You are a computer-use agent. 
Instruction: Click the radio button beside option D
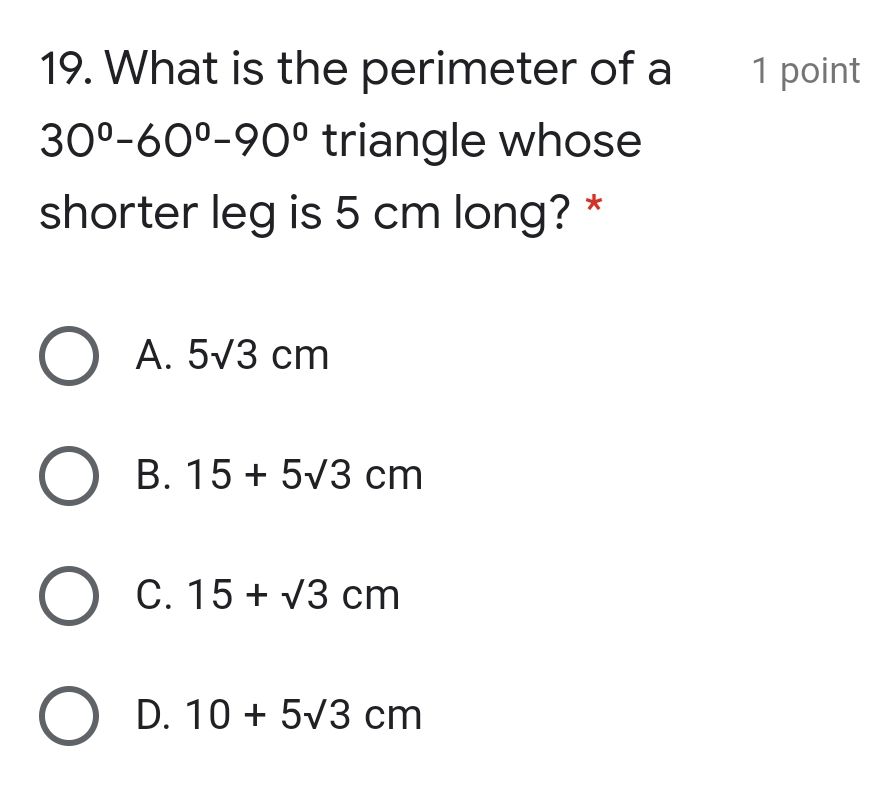(x=68, y=715)
